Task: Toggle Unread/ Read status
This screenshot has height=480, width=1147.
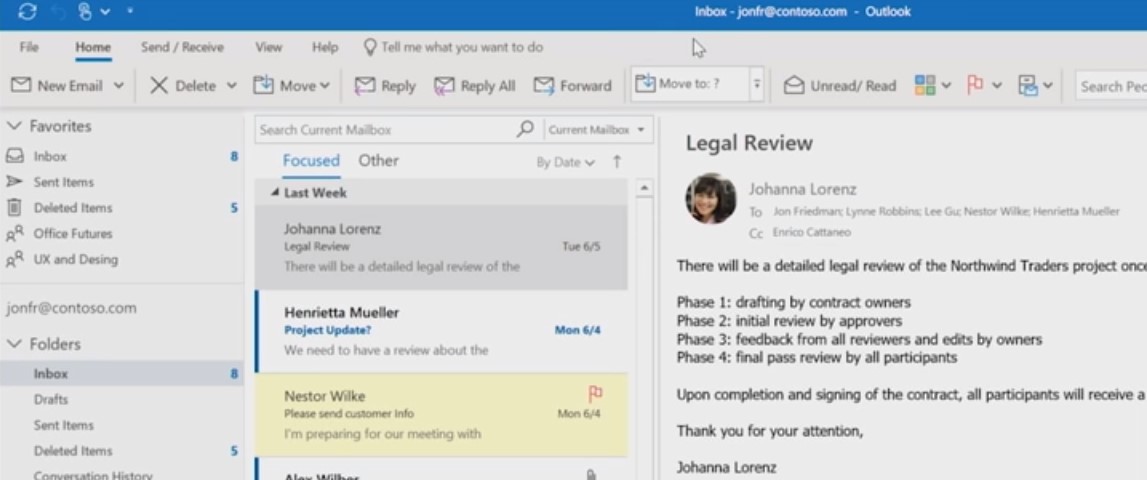Action: (x=840, y=86)
